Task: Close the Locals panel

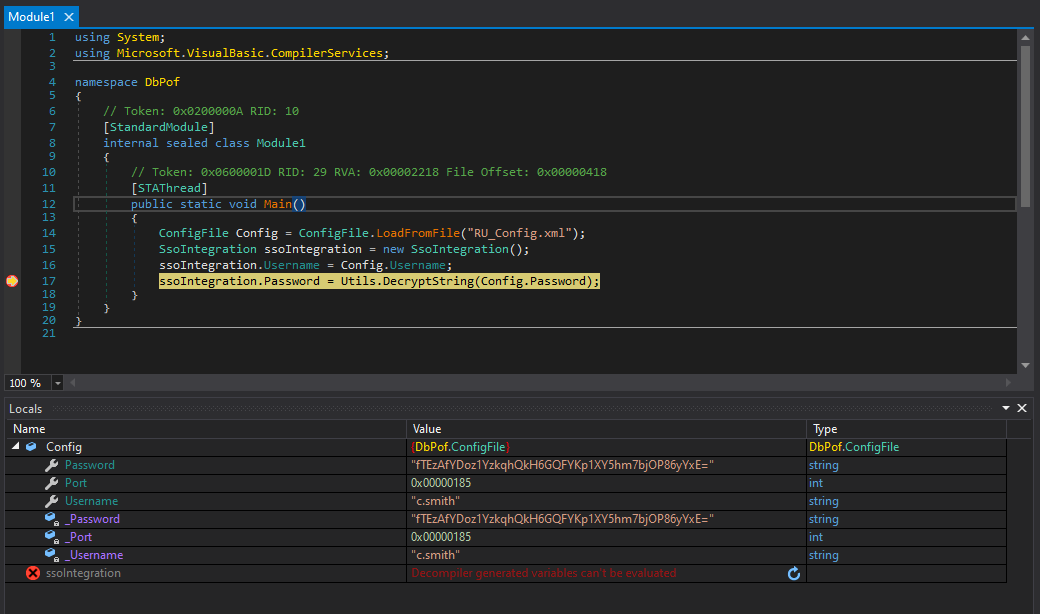Action: pyautogui.click(x=1022, y=408)
